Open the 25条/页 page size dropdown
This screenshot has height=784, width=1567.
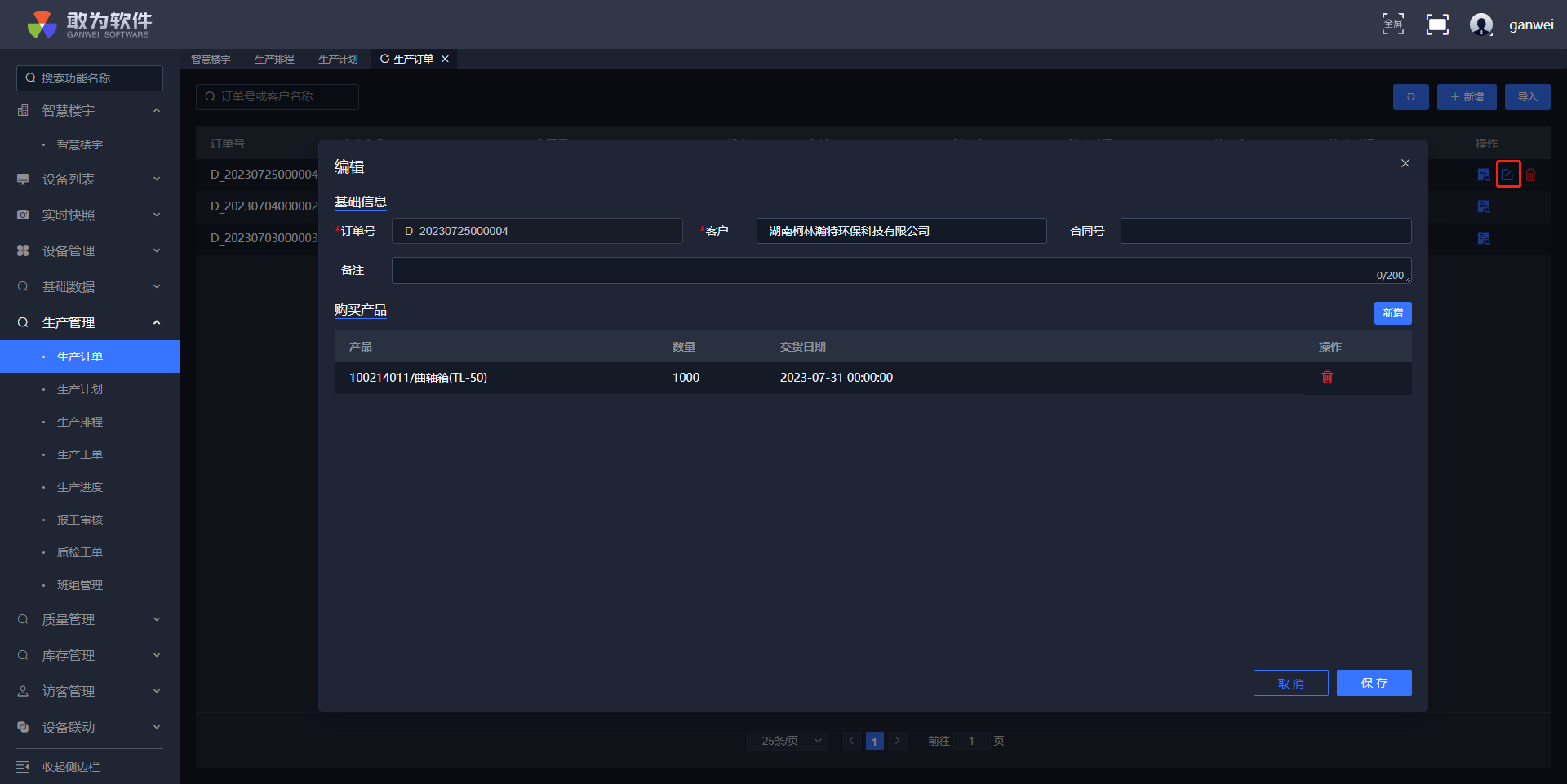point(788,741)
